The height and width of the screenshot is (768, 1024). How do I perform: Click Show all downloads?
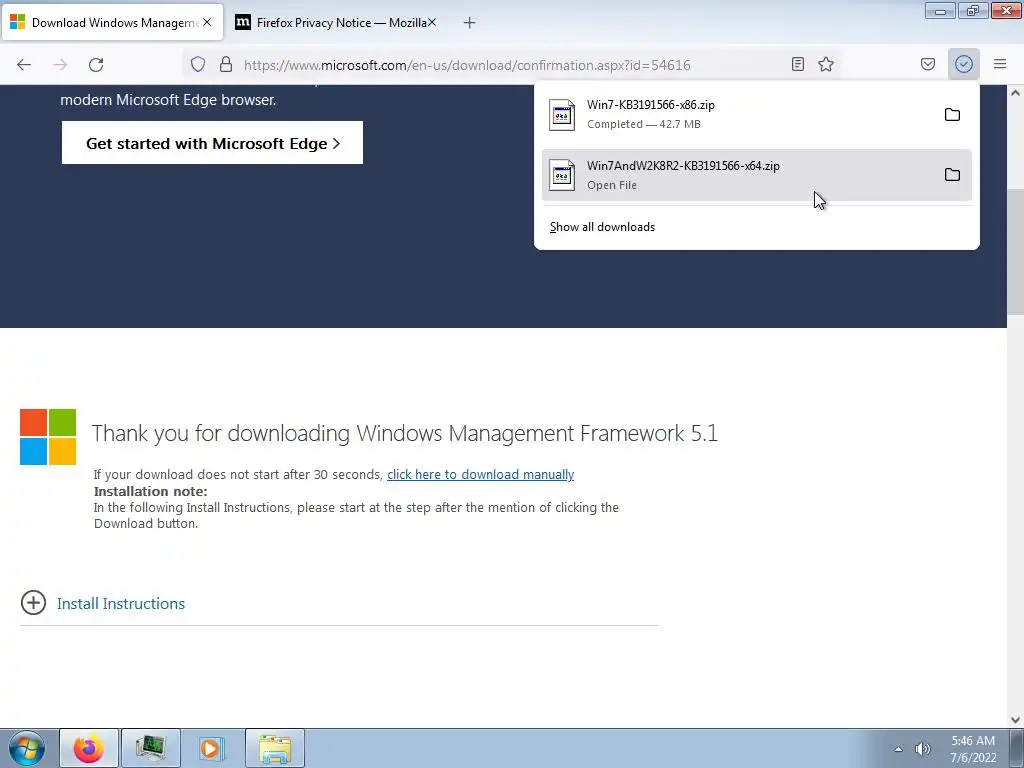coord(602,227)
